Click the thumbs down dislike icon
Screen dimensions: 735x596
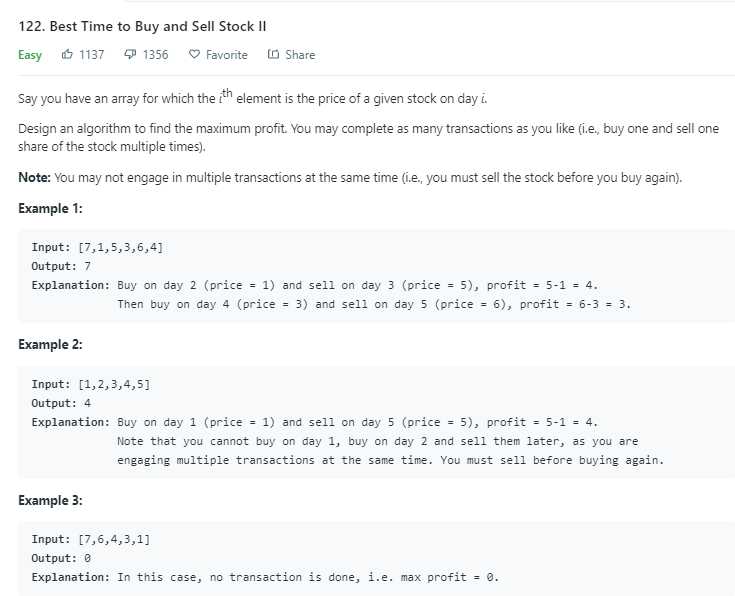[130, 54]
